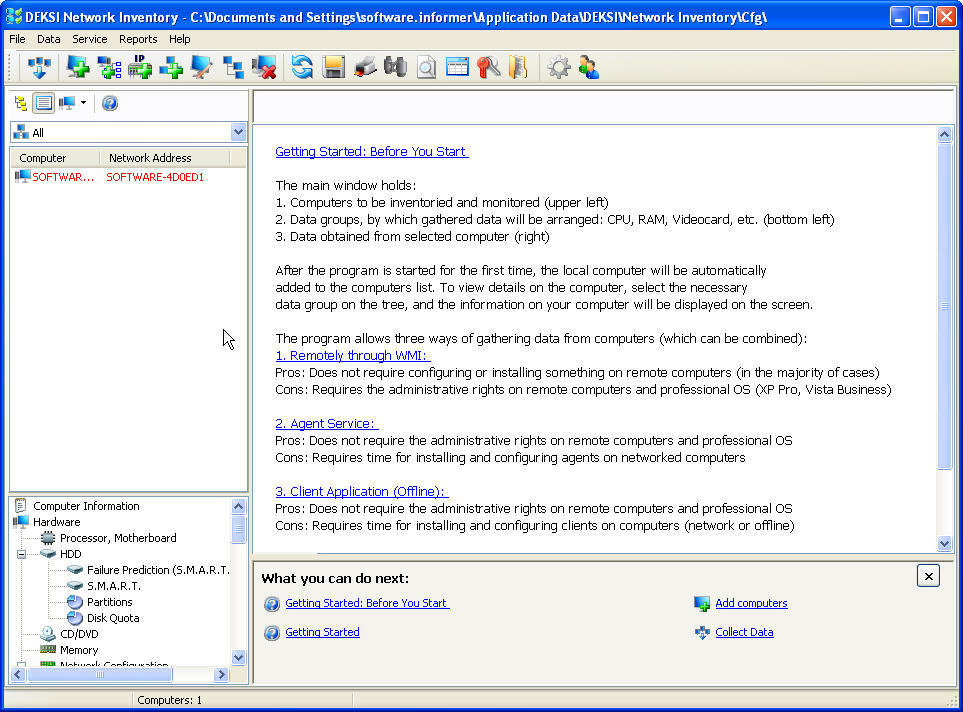The image size is (963, 712).
Task: Toggle the list view mode button
Action: 41,102
